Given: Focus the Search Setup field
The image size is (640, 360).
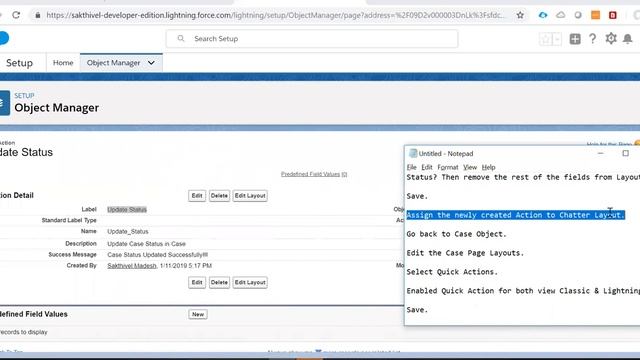Looking at the screenshot, I should (x=312, y=39).
